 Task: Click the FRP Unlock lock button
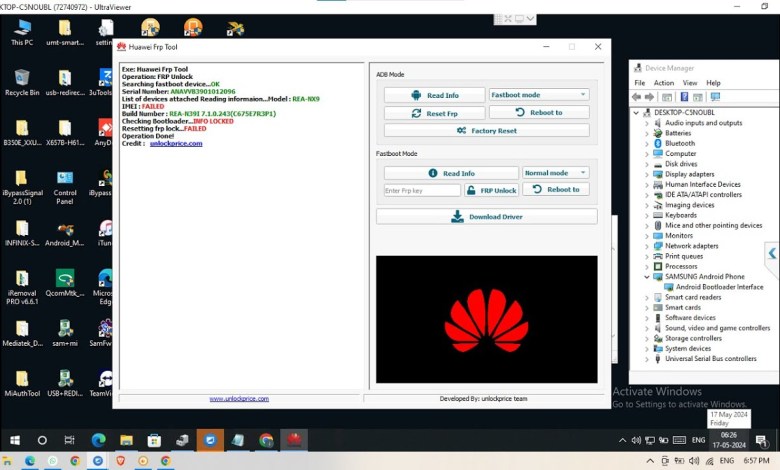point(491,190)
